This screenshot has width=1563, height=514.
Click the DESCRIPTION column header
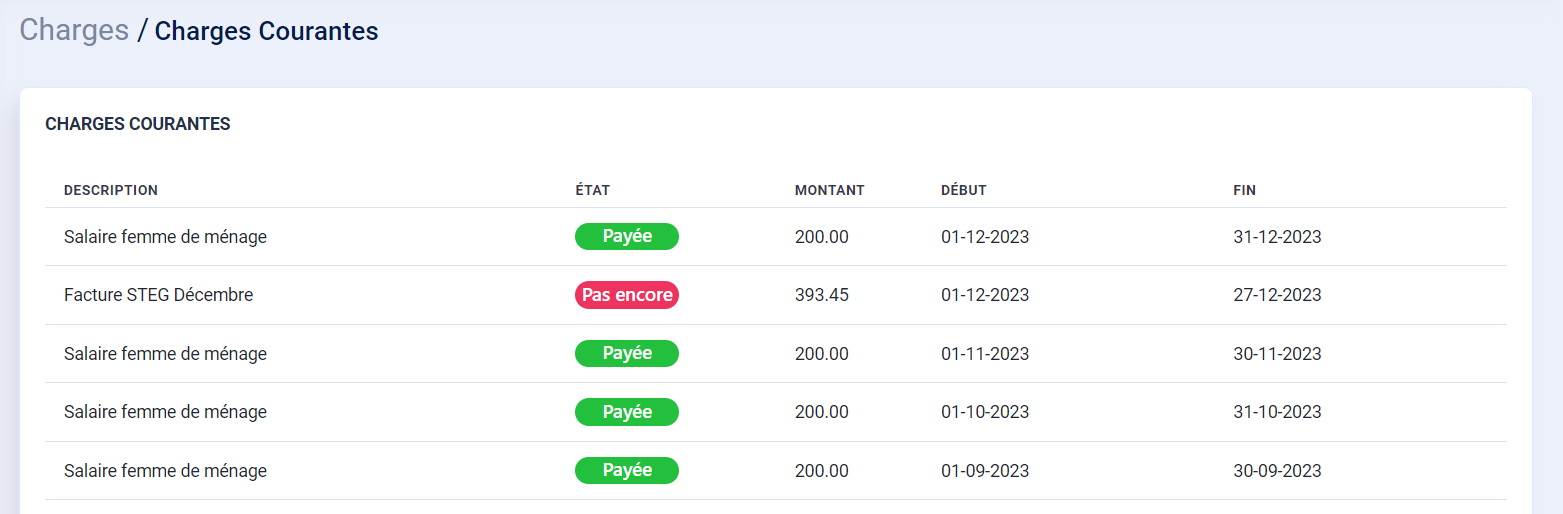(111, 190)
